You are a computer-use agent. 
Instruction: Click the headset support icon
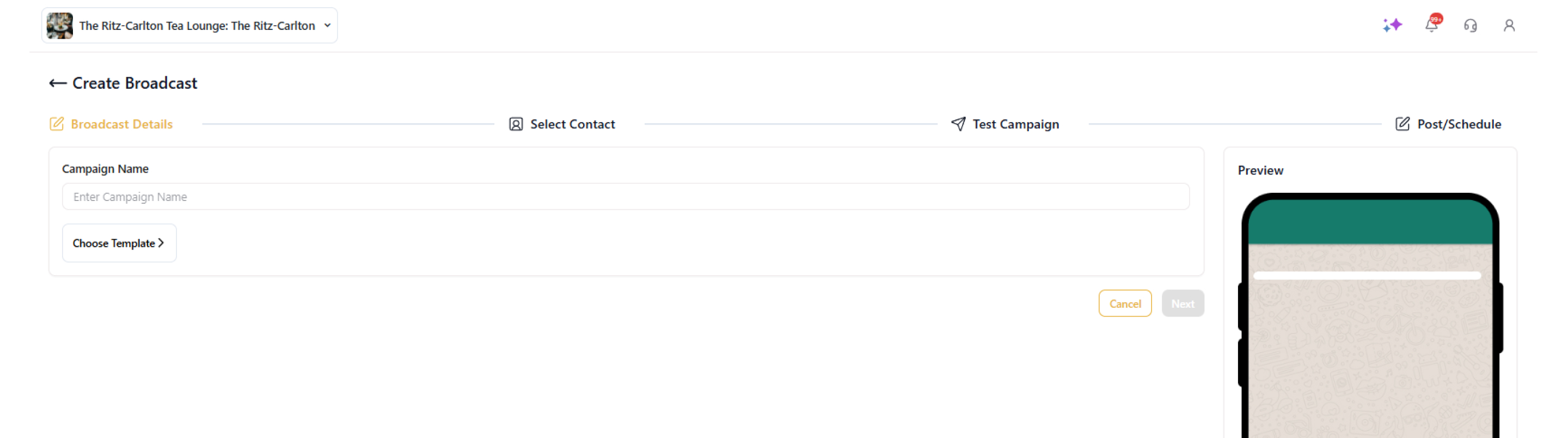(x=1470, y=26)
